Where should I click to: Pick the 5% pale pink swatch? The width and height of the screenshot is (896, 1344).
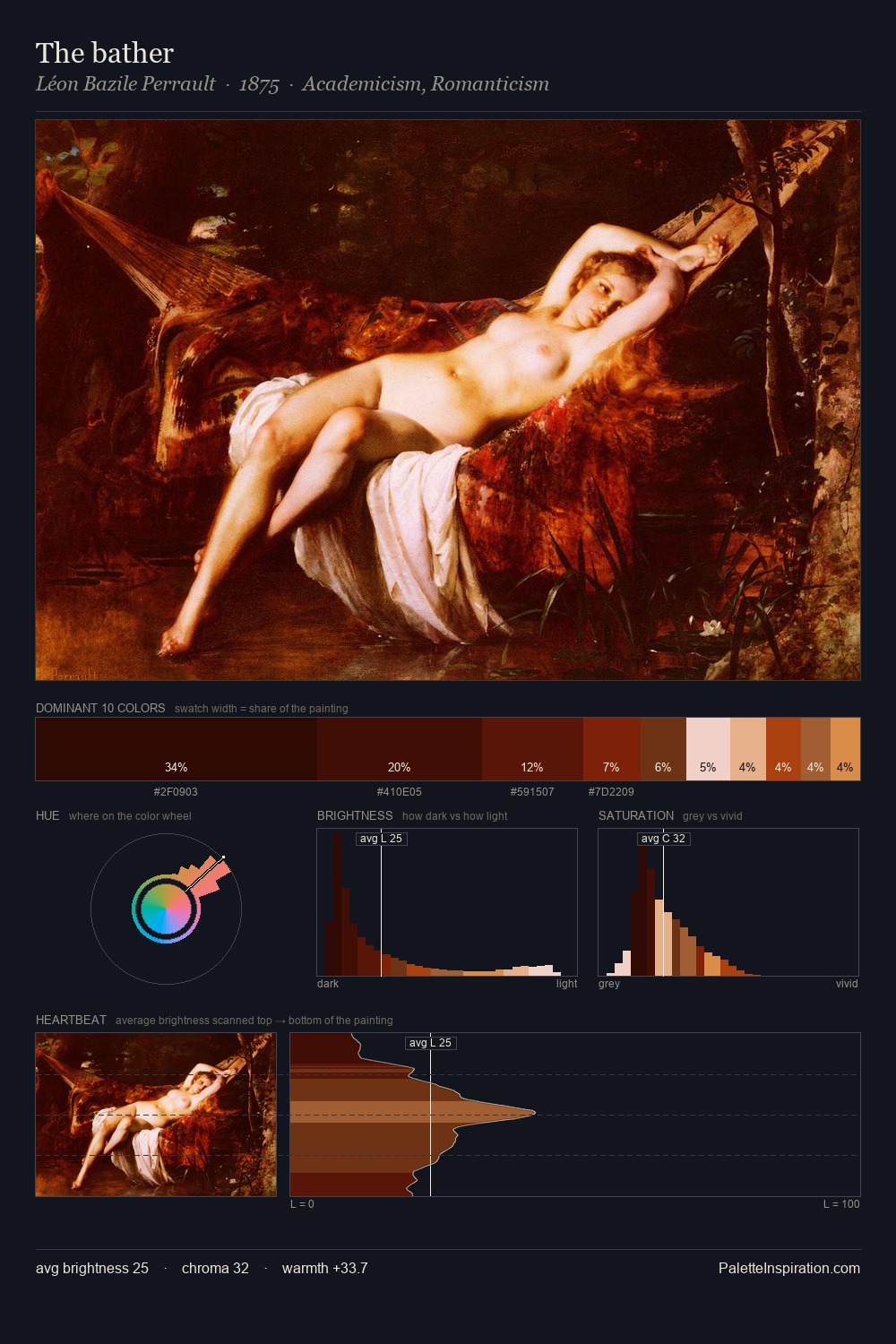click(x=708, y=749)
